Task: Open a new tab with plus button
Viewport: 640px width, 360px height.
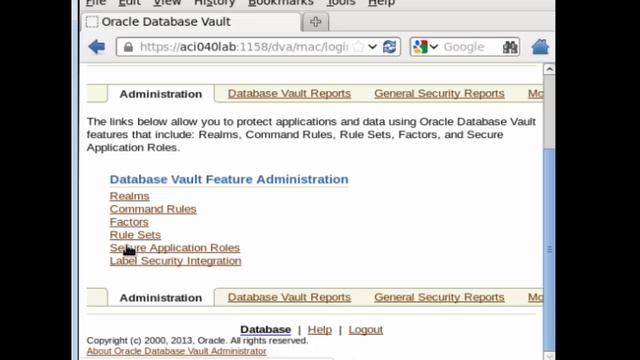Action: (315, 22)
